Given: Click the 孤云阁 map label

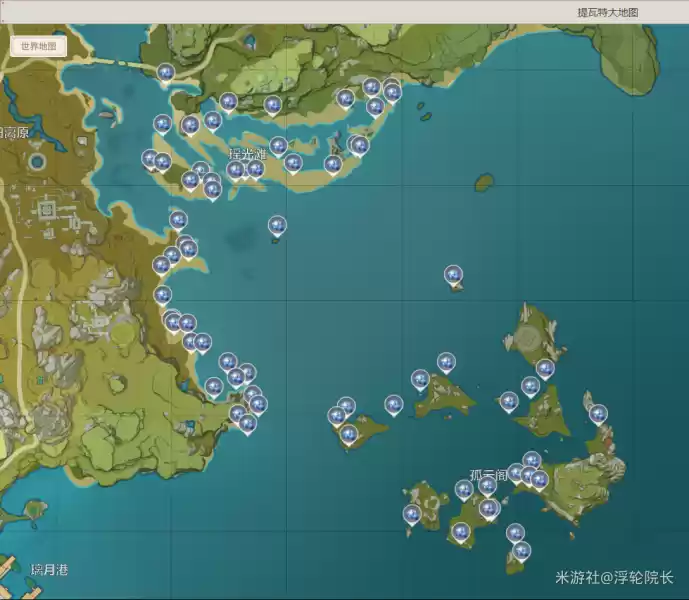Looking at the screenshot, I should coord(490,474).
